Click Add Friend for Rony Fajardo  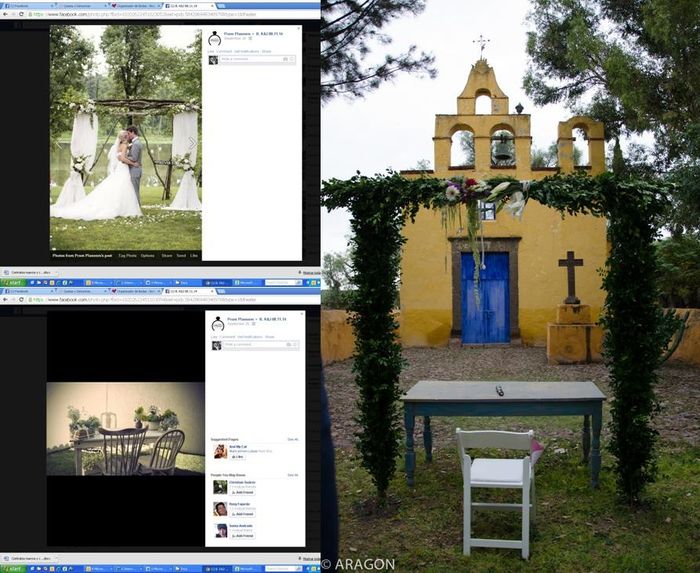[x=242, y=514]
